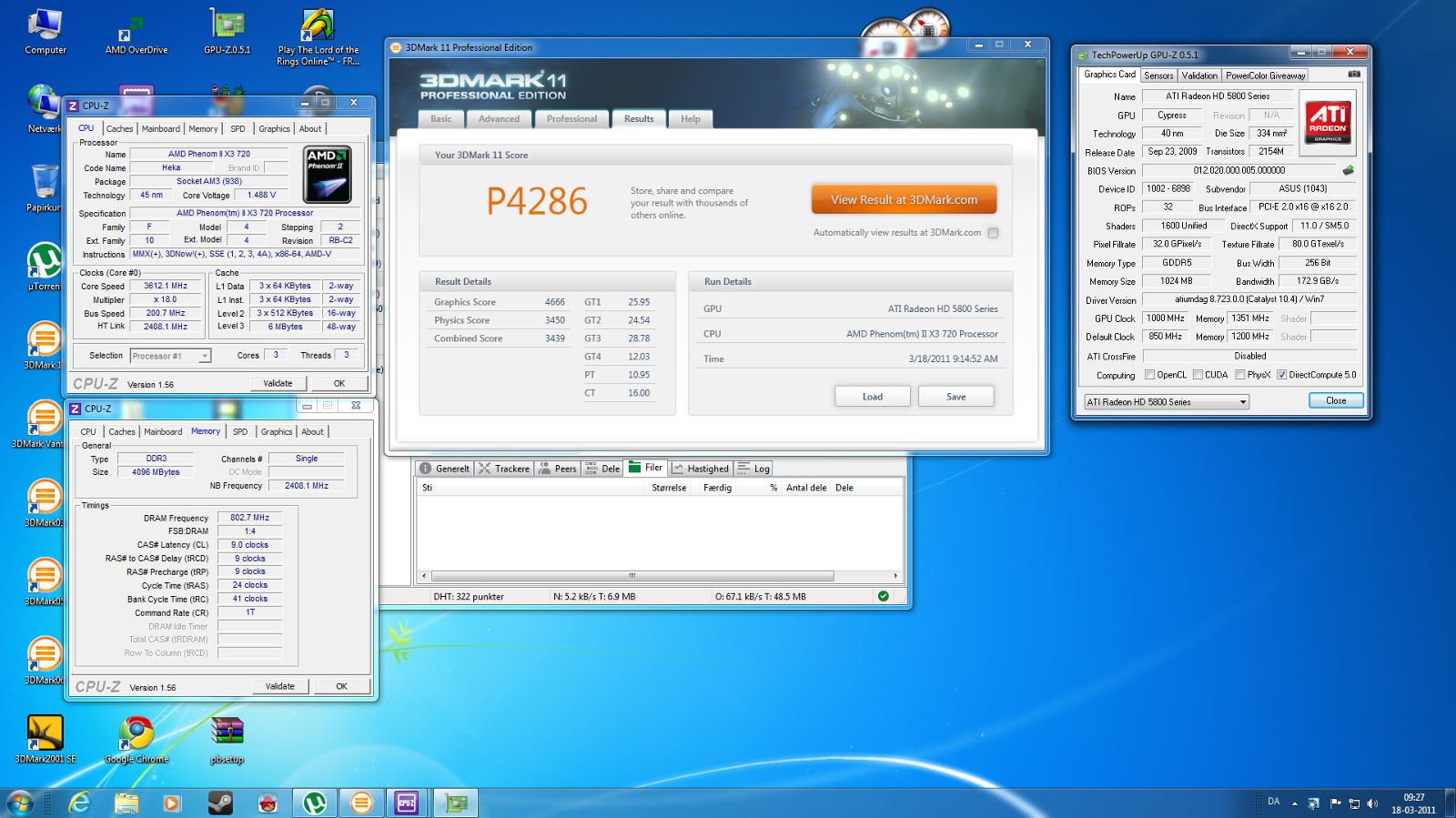Select the Trackere tab in µTorrent
1456x818 pixels.
click(x=504, y=469)
